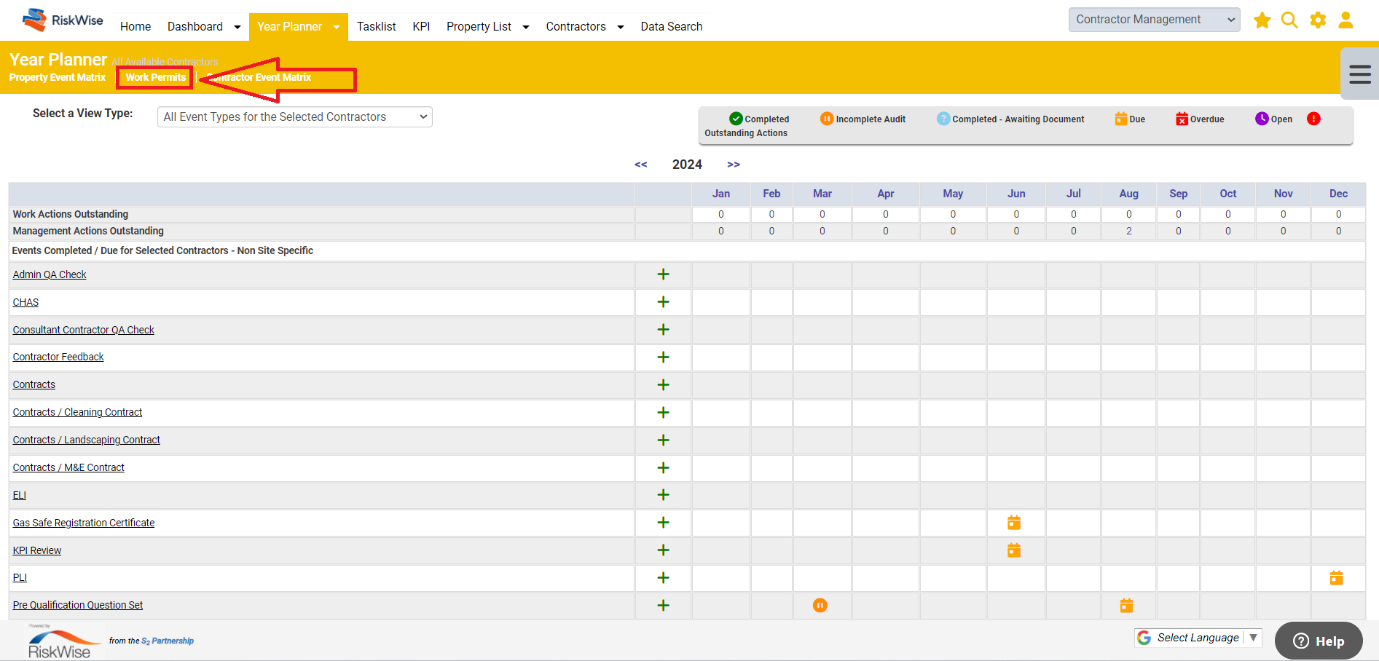
Task: Add event for KPI Review row
Action: coord(663,550)
